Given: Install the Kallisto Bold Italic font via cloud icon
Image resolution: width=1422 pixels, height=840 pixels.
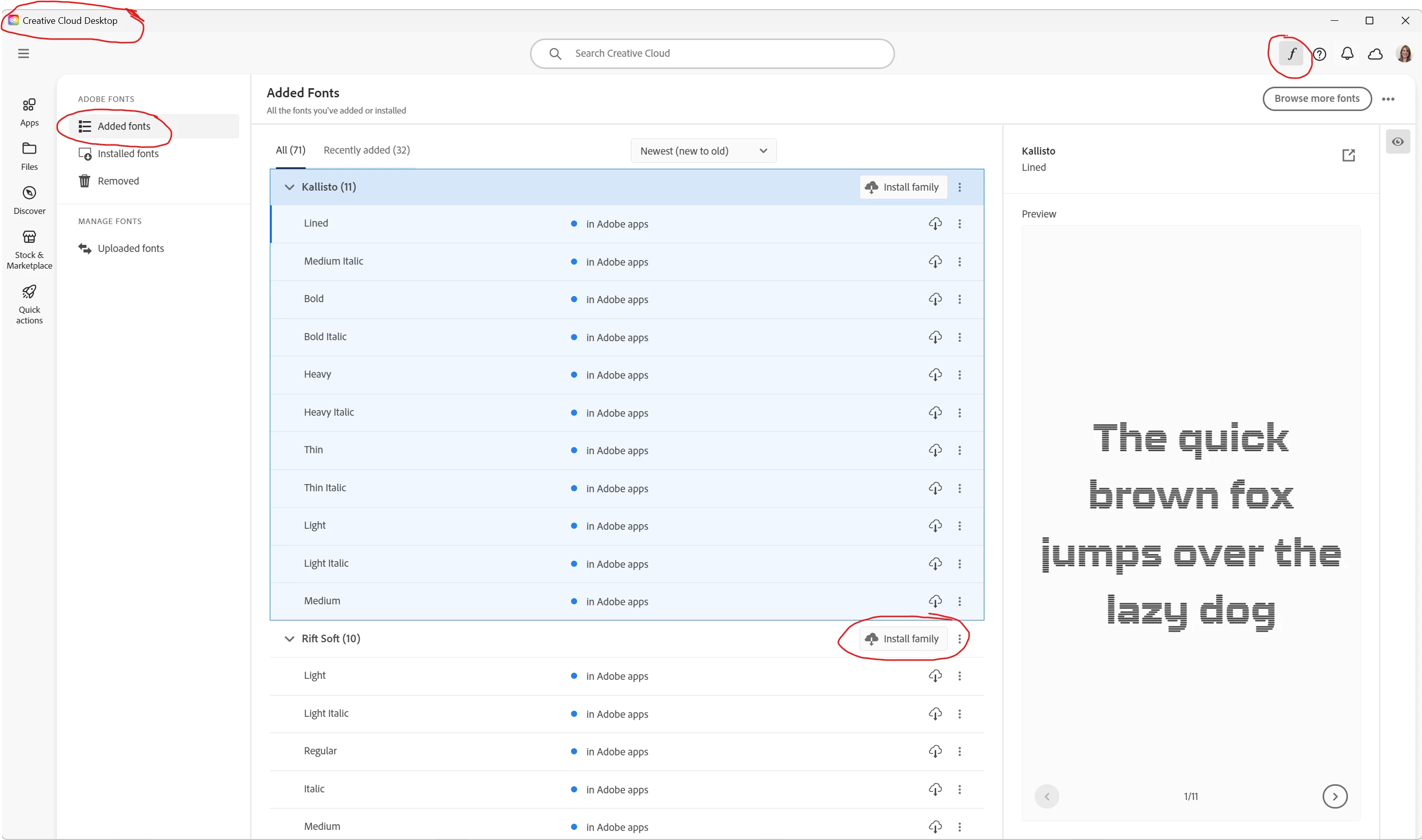Looking at the screenshot, I should [x=935, y=337].
